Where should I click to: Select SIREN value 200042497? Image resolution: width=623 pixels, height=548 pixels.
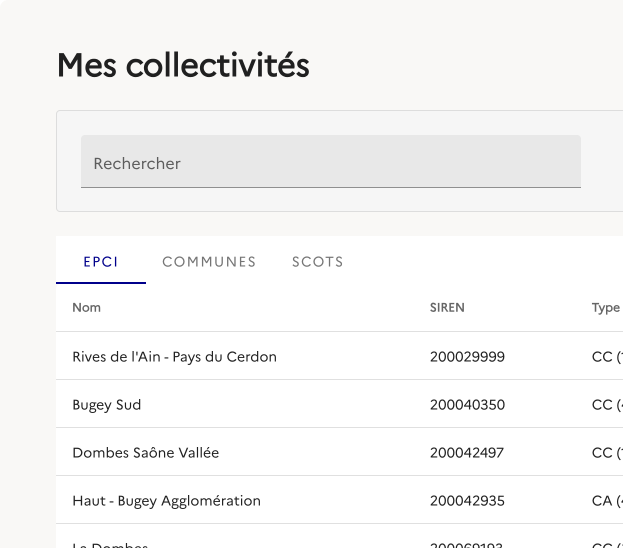click(x=467, y=453)
